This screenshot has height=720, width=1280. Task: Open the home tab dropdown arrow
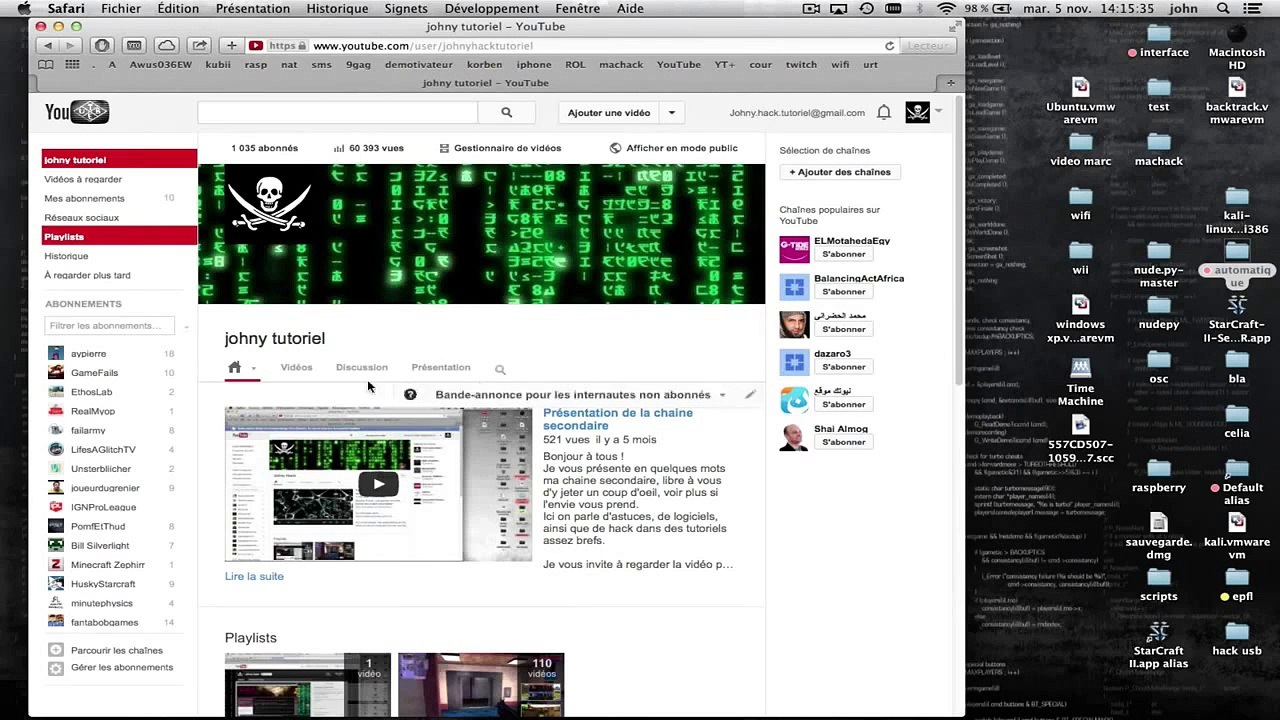pyautogui.click(x=254, y=369)
